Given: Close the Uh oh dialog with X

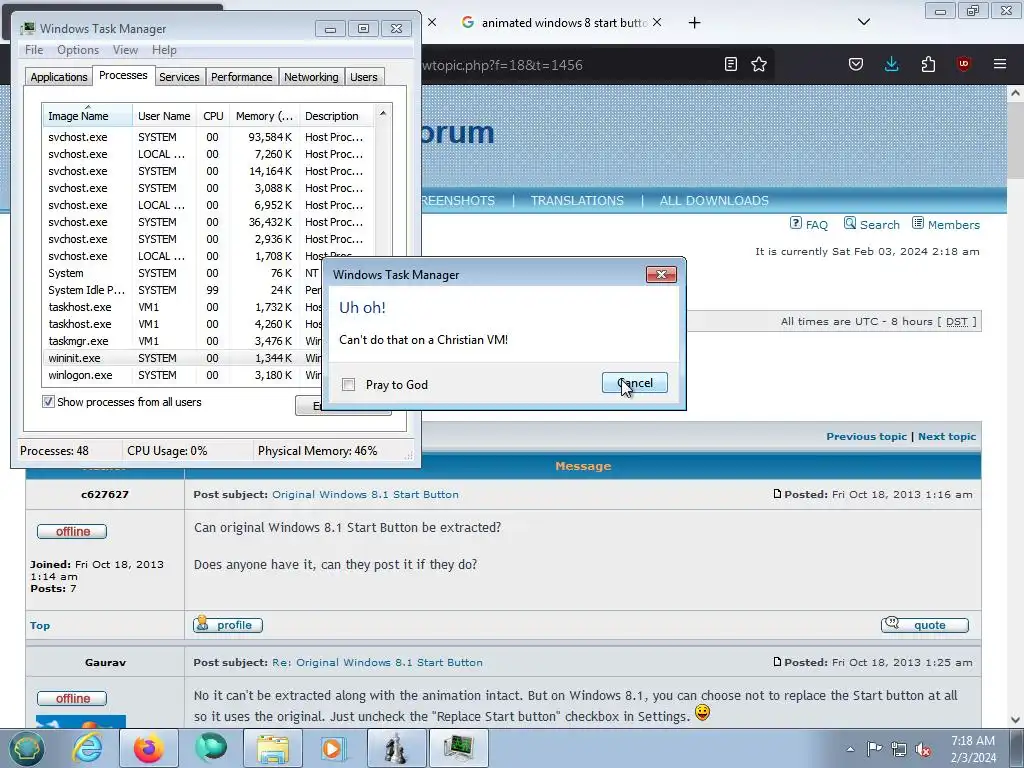Looking at the screenshot, I should [661, 274].
